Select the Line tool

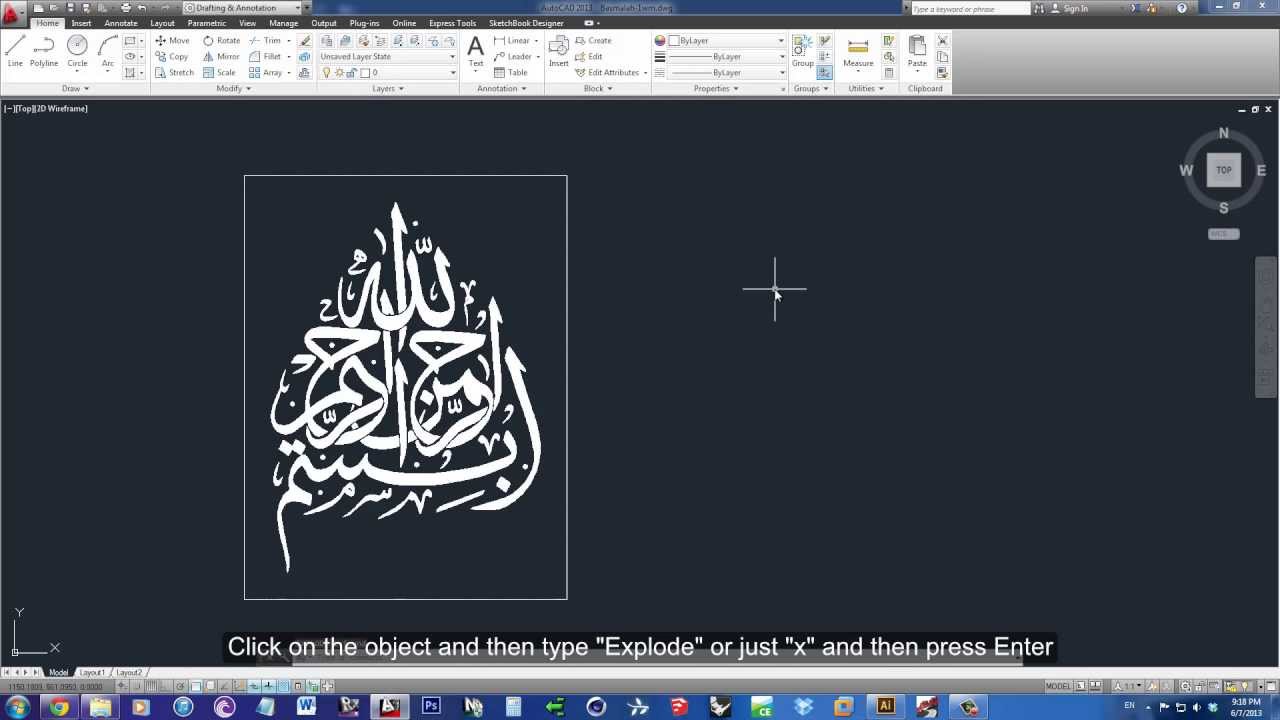[x=15, y=51]
